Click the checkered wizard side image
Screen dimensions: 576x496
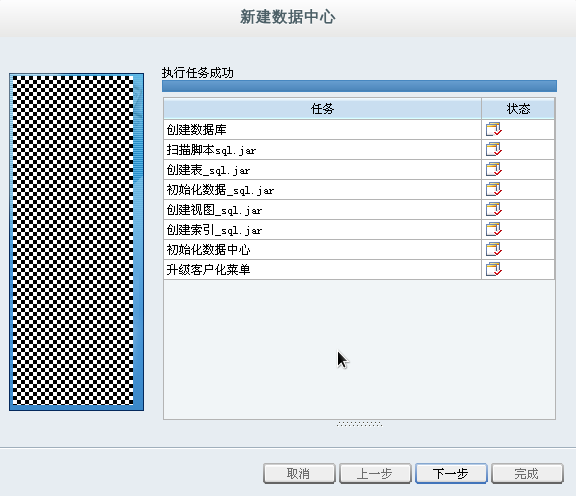[x=76, y=242]
